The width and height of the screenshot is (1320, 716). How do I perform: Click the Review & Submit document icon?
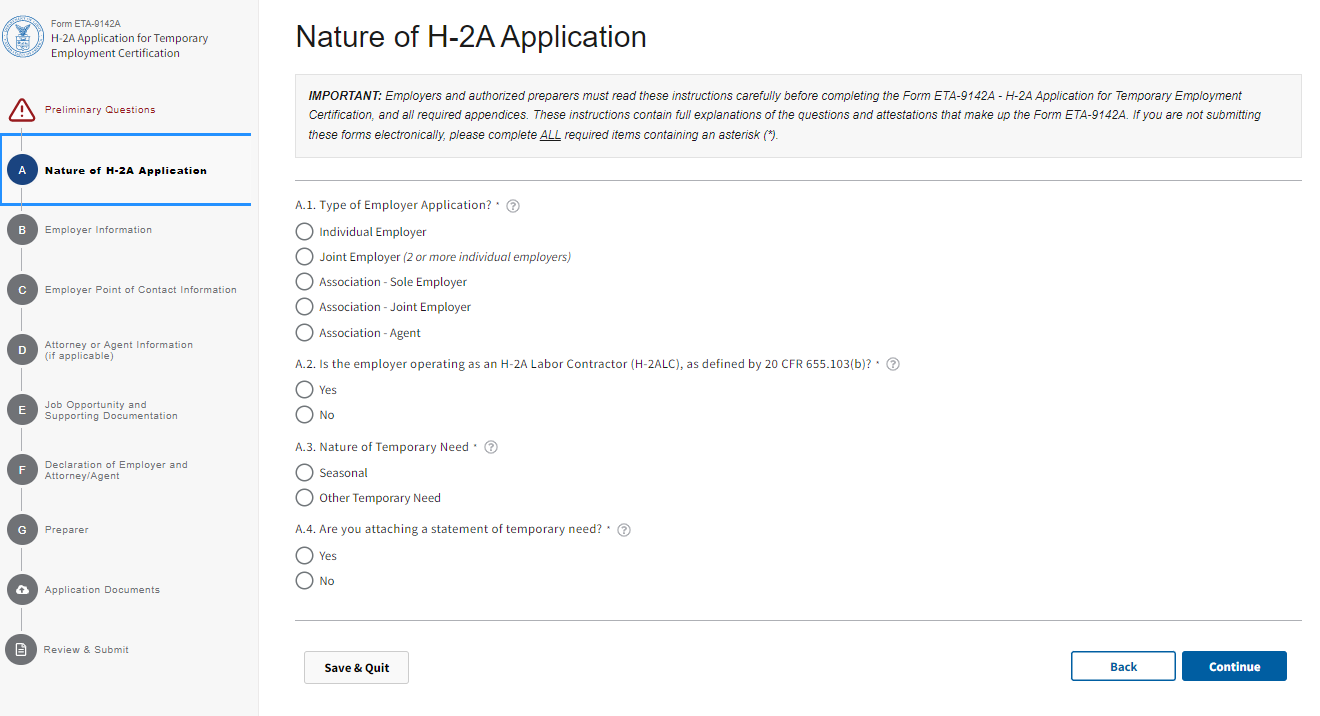click(21, 650)
